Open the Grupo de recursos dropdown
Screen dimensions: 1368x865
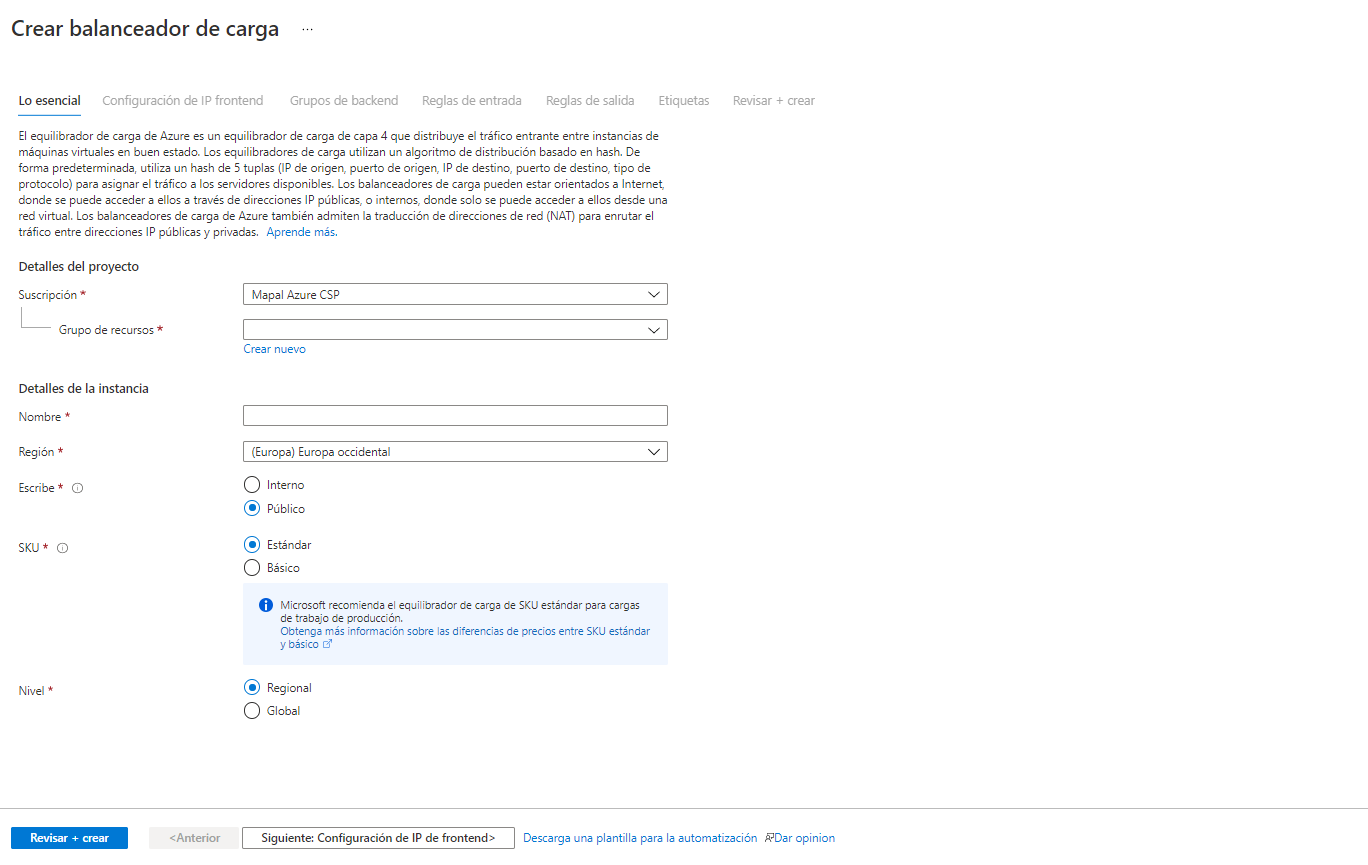pyautogui.click(x=455, y=330)
